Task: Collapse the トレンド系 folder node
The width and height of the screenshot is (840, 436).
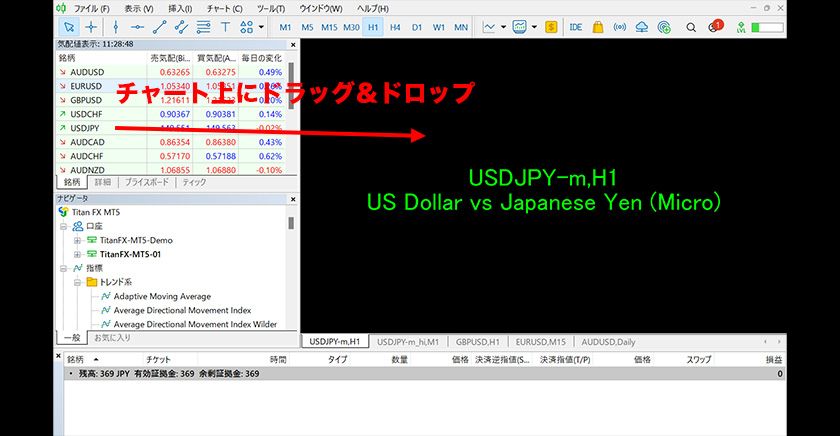Action: [77, 282]
